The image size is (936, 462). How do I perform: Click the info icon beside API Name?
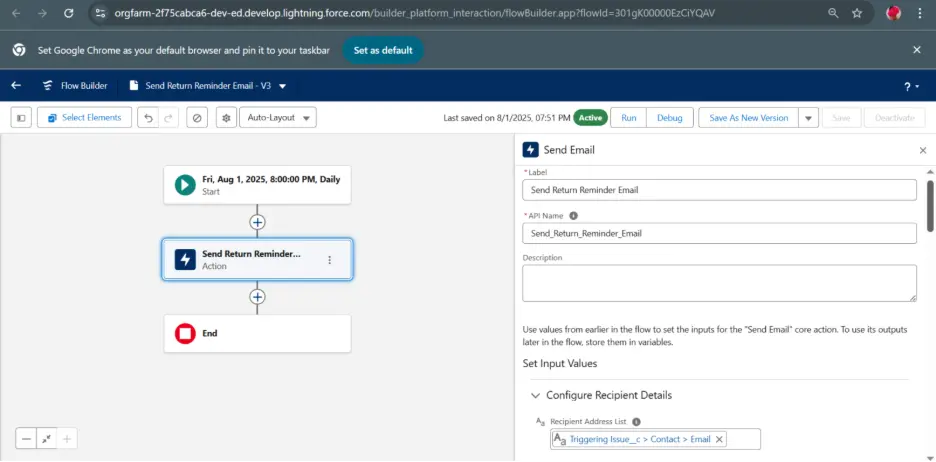(x=574, y=215)
